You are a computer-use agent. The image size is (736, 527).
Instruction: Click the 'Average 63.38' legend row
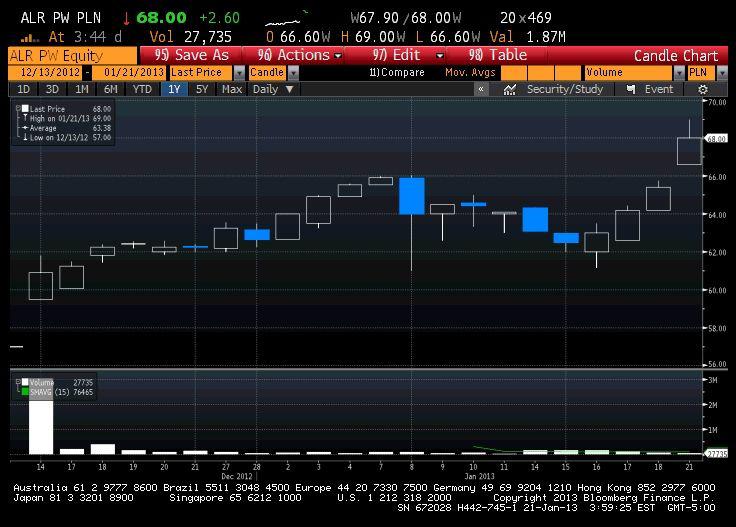pos(67,128)
